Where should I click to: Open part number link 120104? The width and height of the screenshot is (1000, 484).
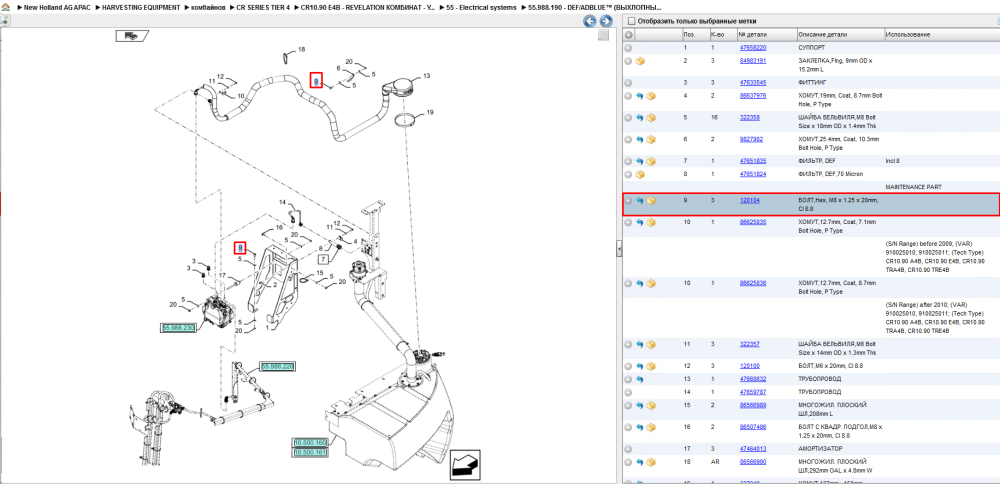point(748,200)
